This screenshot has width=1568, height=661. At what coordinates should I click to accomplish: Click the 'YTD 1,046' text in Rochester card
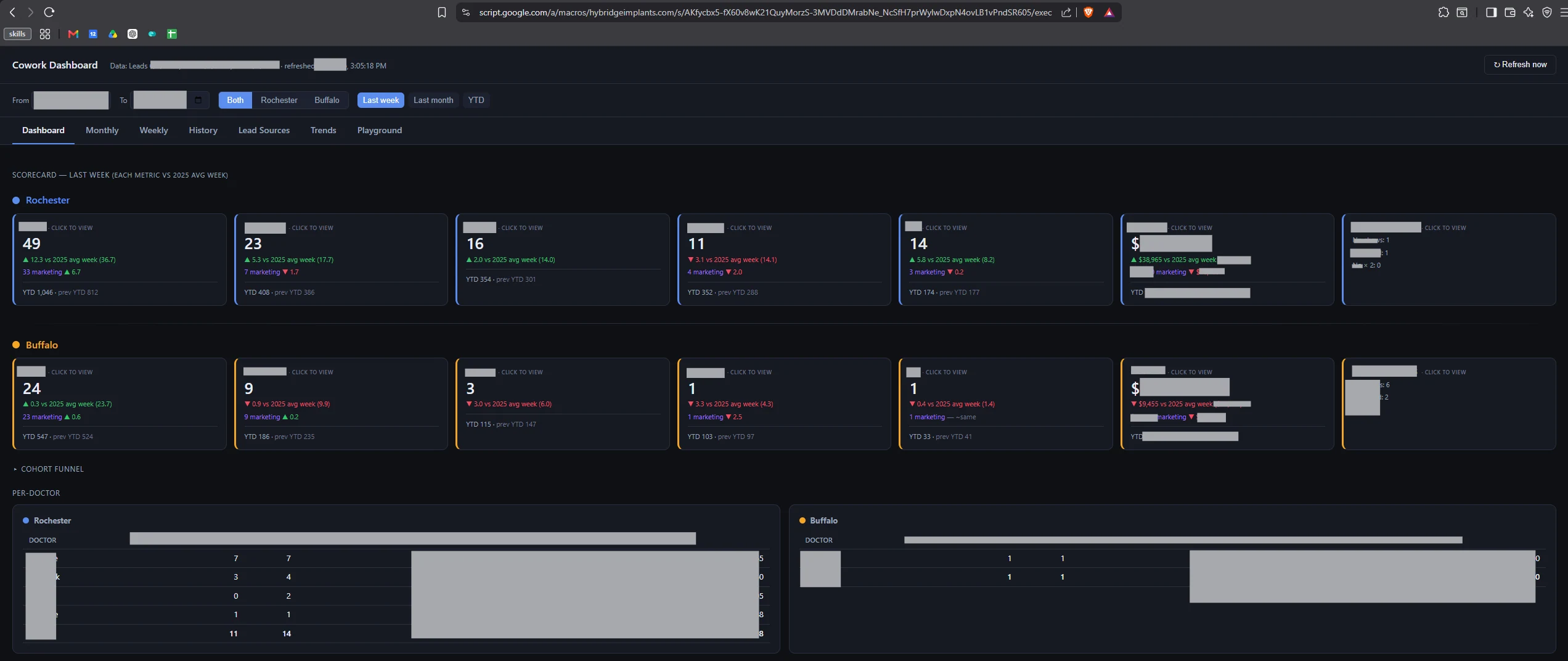[x=38, y=292]
